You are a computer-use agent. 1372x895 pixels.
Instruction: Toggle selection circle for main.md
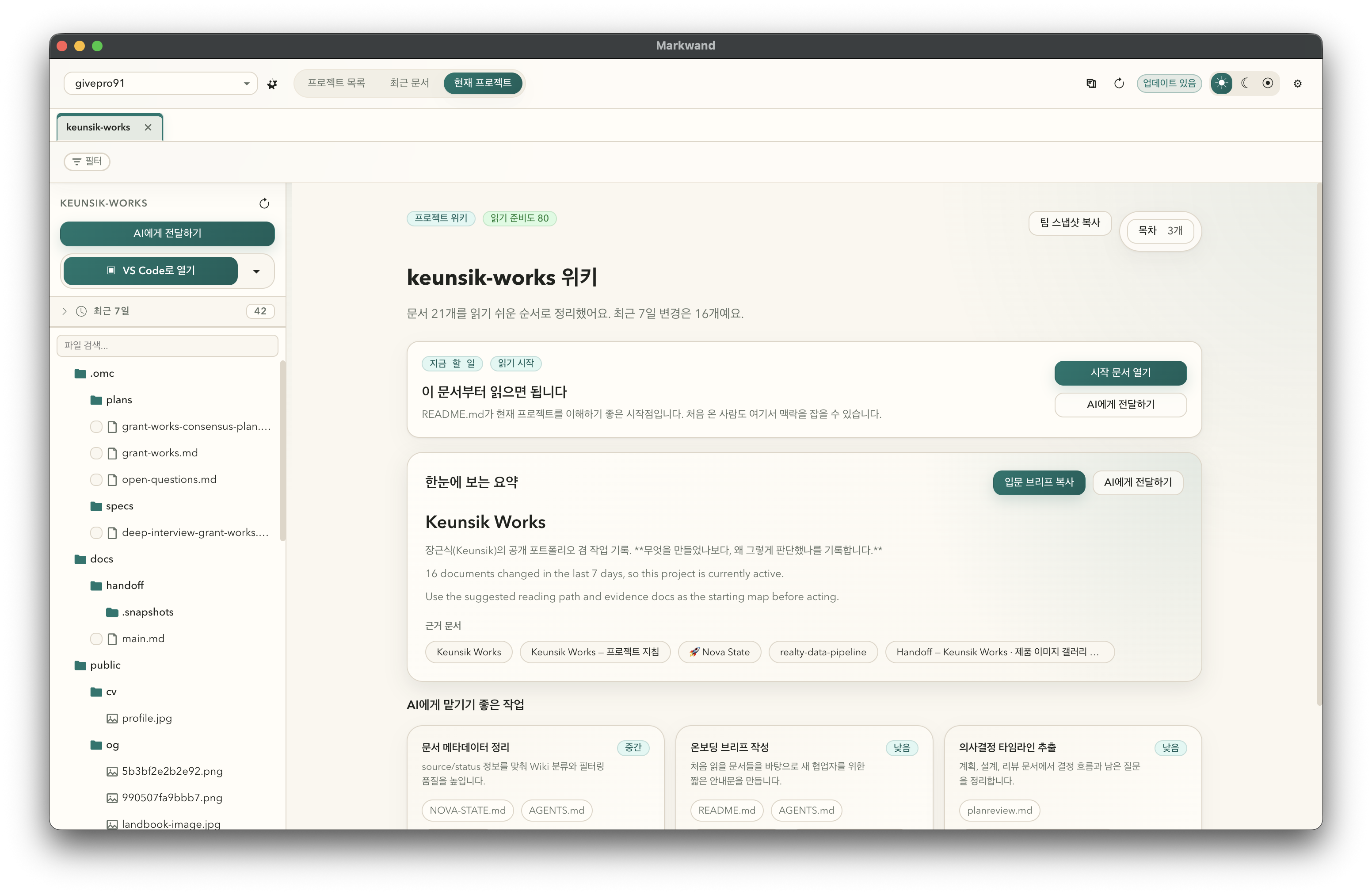[96, 639]
